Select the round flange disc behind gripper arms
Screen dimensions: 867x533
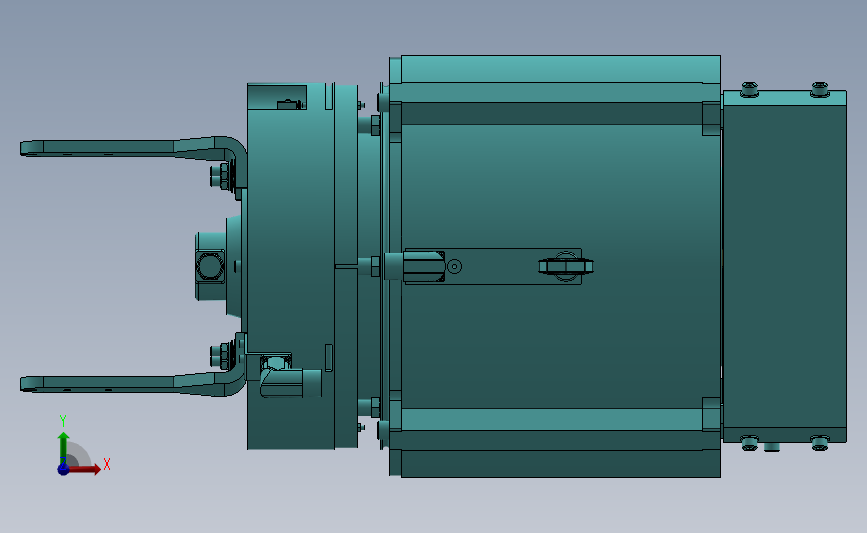(290, 266)
